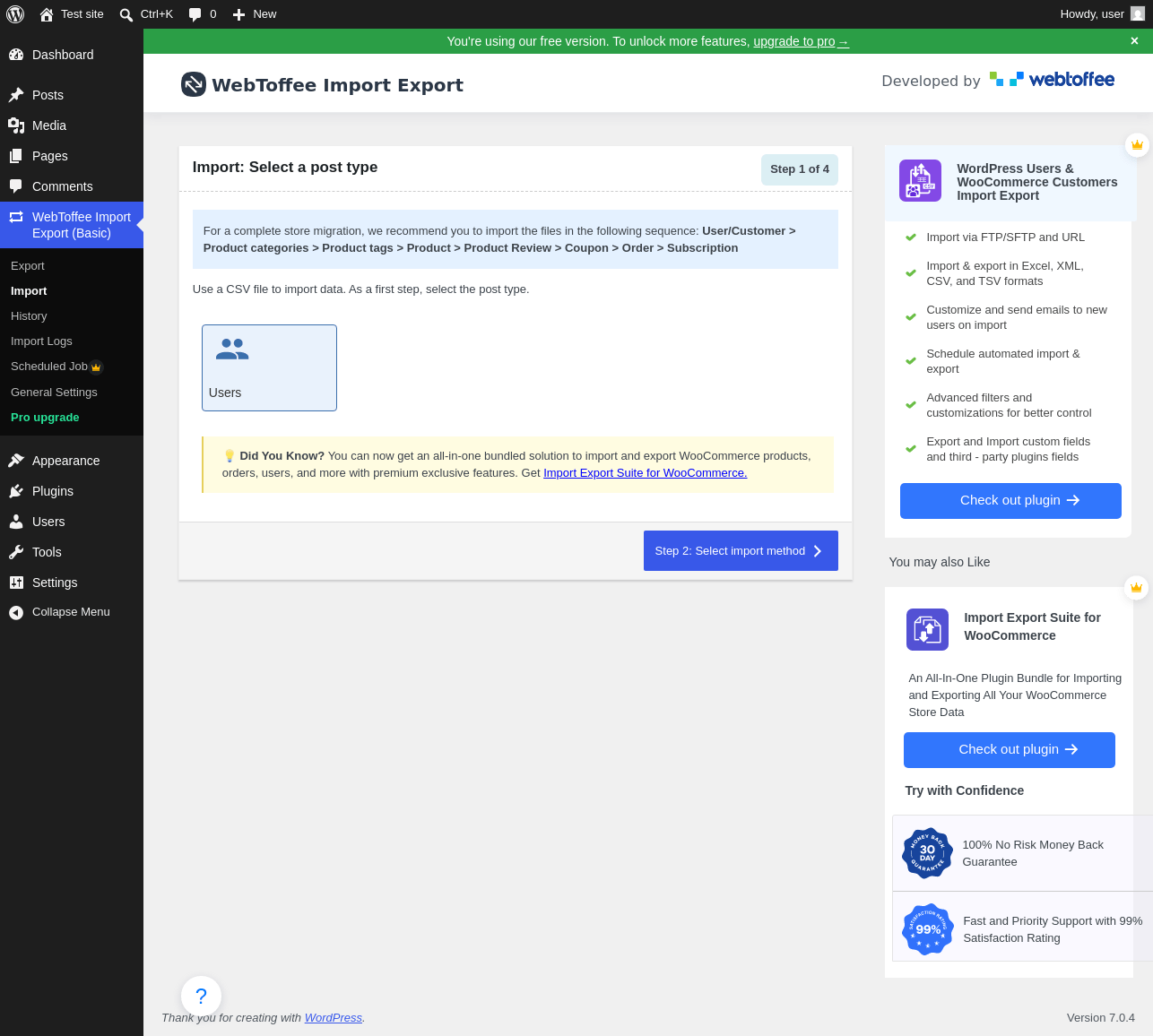Click the Media icon in sidebar

pos(16,125)
